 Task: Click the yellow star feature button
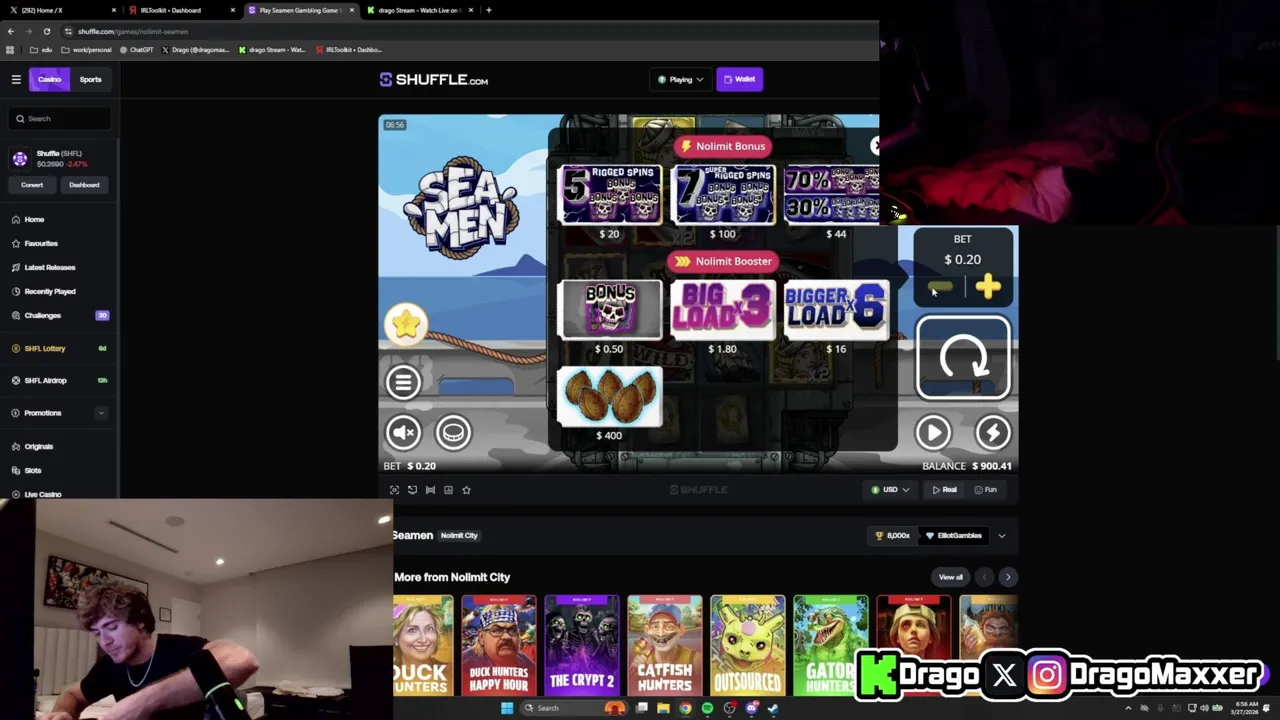[406, 324]
